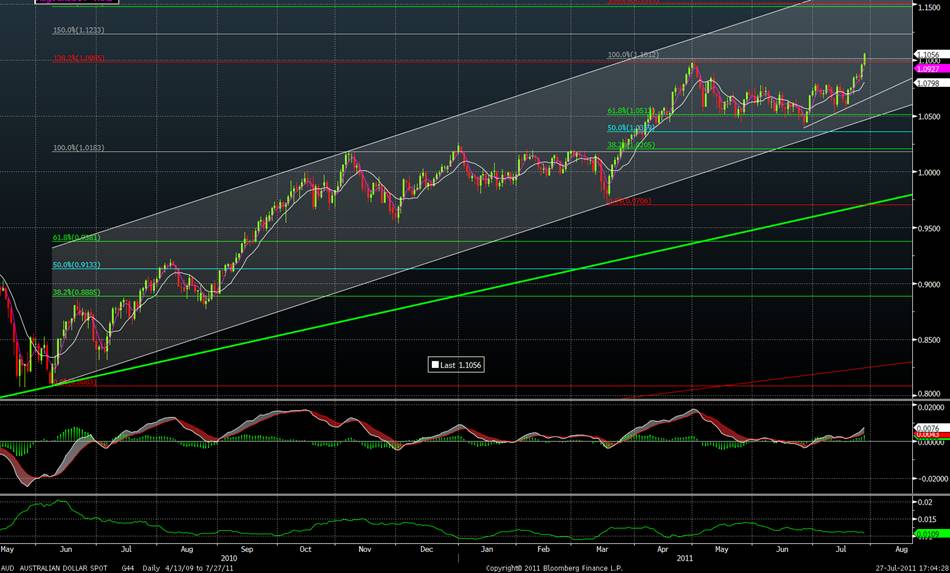Click the 100.0%(1.0183) Fibonacci level label
The image size is (950, 573).
pos(78,148)
